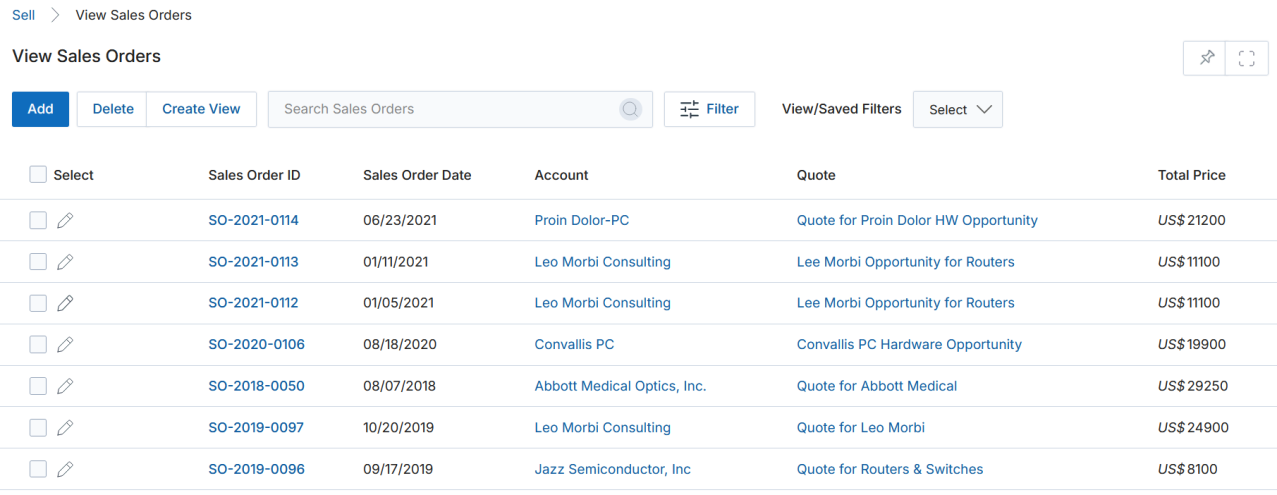Open the Abbott Medical Optics, Inc. account
1277x495 pixels.
621,386
